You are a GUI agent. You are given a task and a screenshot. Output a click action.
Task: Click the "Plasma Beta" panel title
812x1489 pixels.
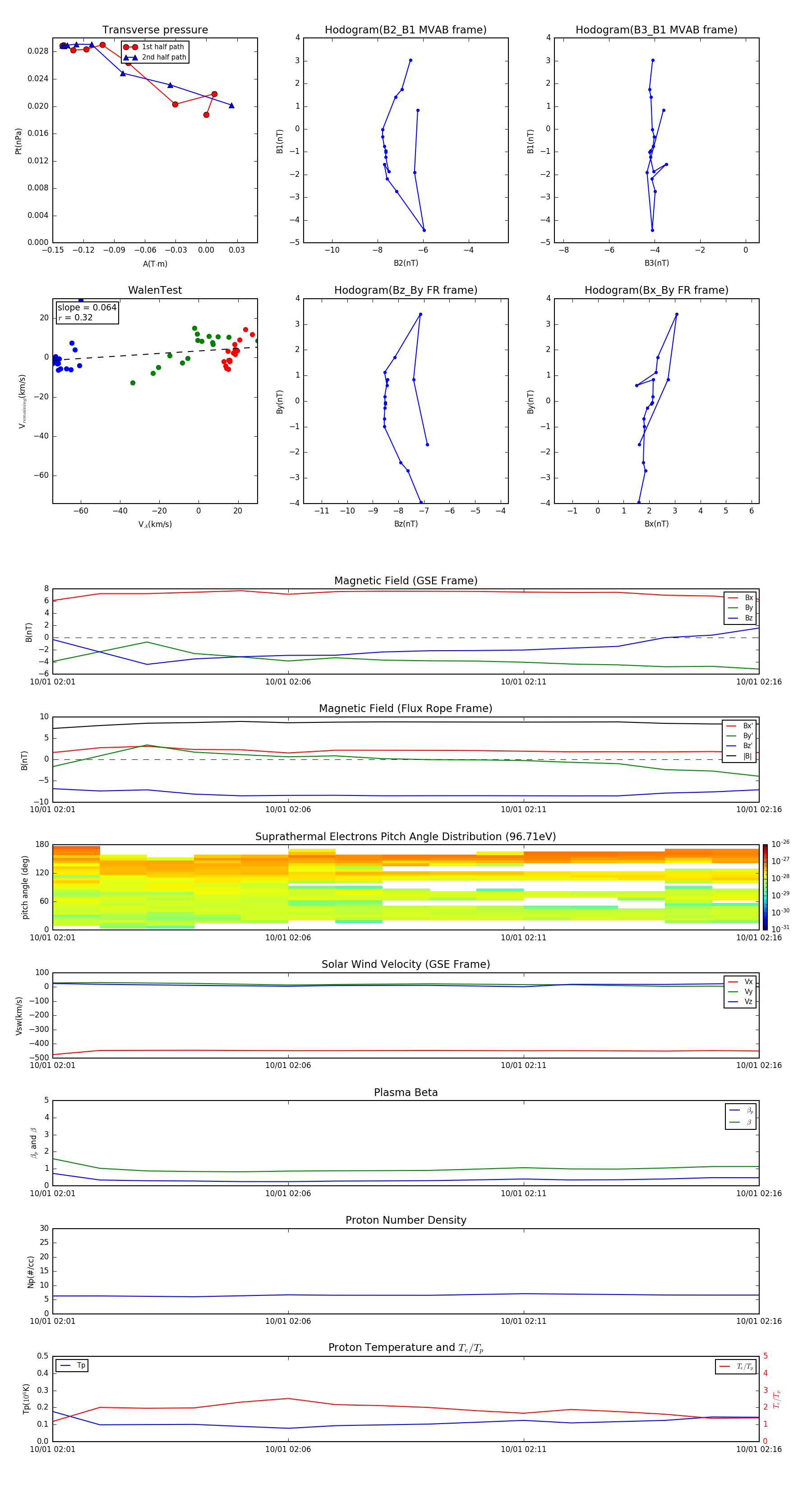(x=406, y=1092)
